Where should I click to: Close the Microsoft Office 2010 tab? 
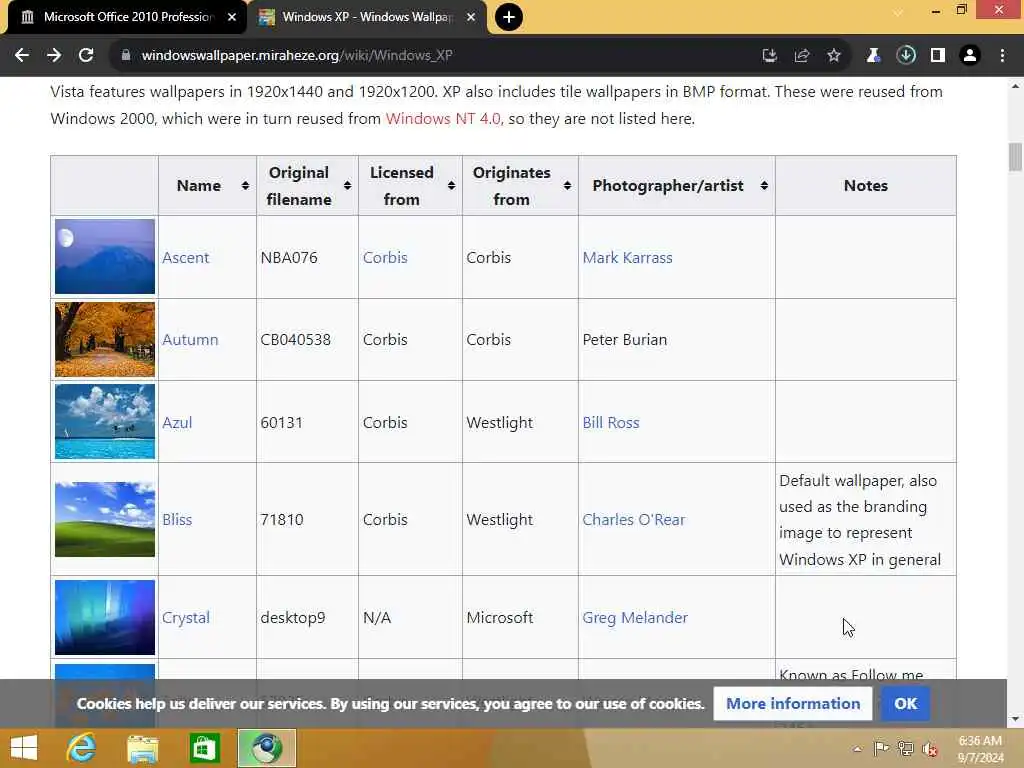(232, 17)
